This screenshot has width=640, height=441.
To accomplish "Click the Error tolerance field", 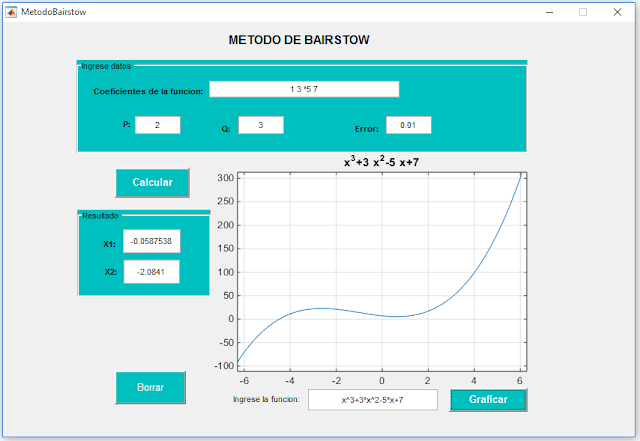I will [409, 125].
